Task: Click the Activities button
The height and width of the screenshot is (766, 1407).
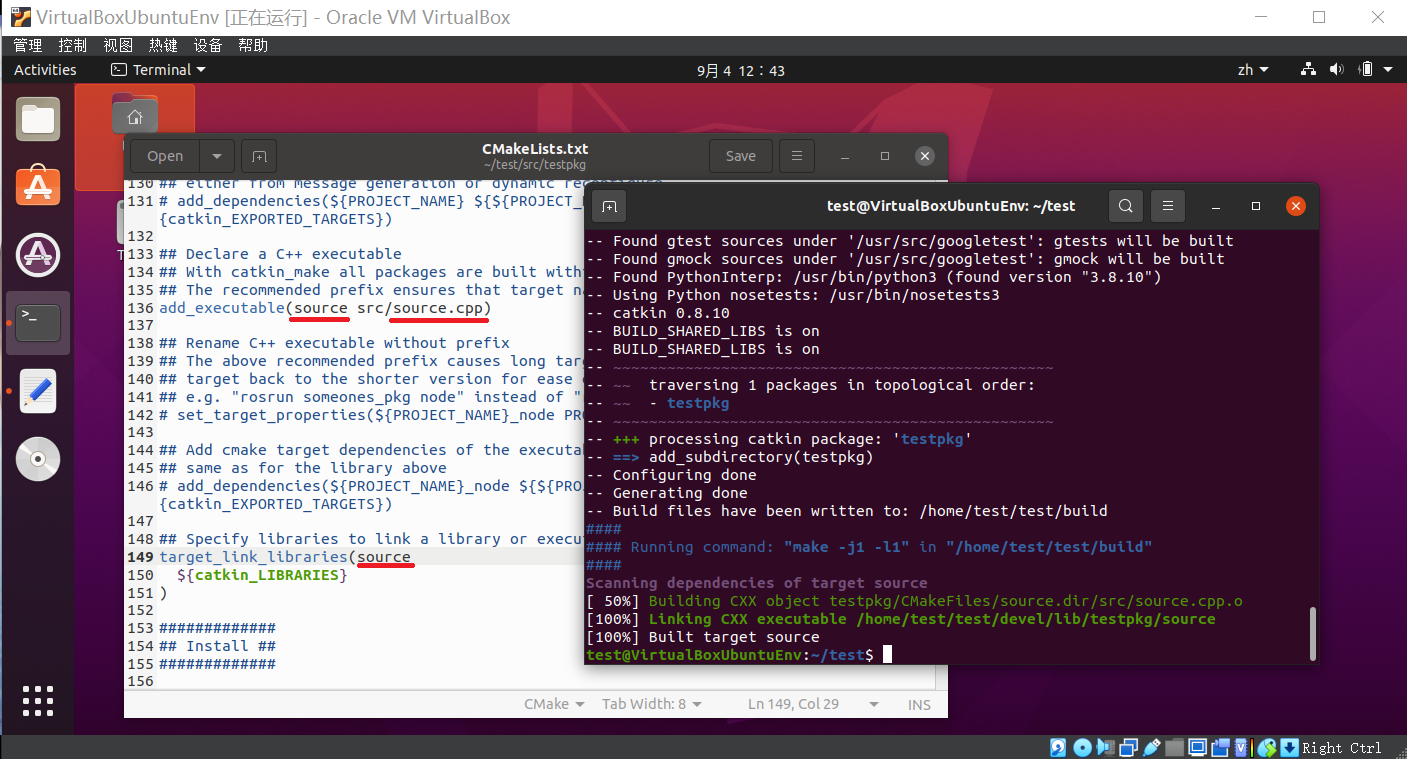Action: (x=45, y=70)
